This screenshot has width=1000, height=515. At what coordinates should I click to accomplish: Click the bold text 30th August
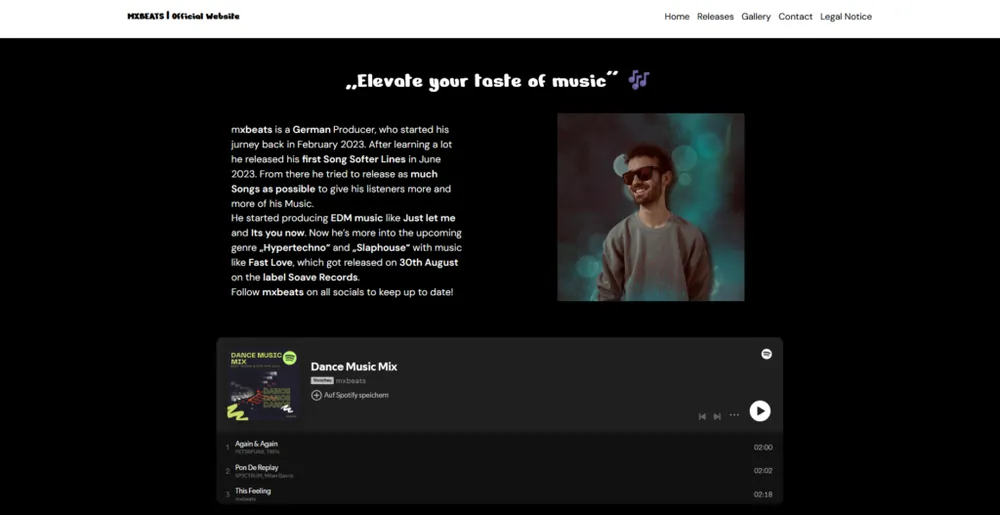(429, 262)
